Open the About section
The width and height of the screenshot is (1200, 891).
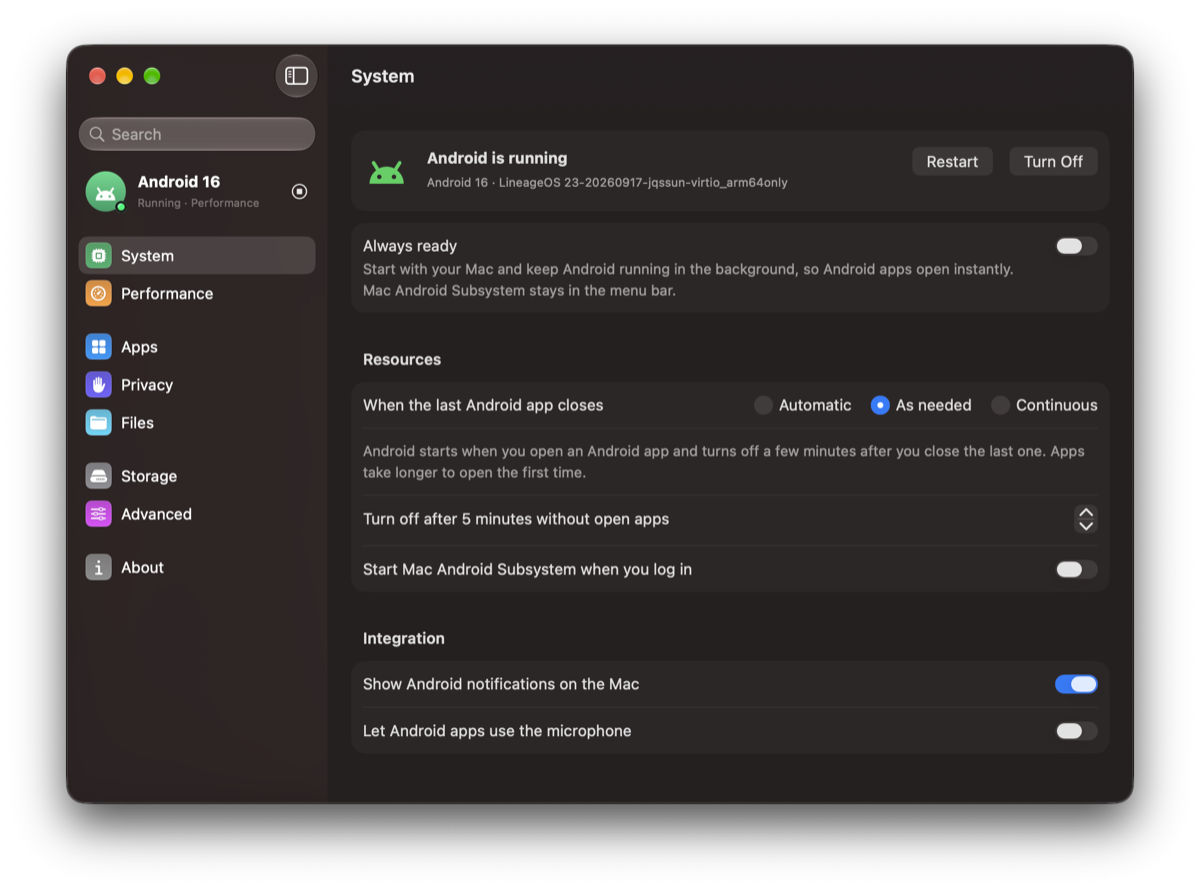[x=197, y=567]
